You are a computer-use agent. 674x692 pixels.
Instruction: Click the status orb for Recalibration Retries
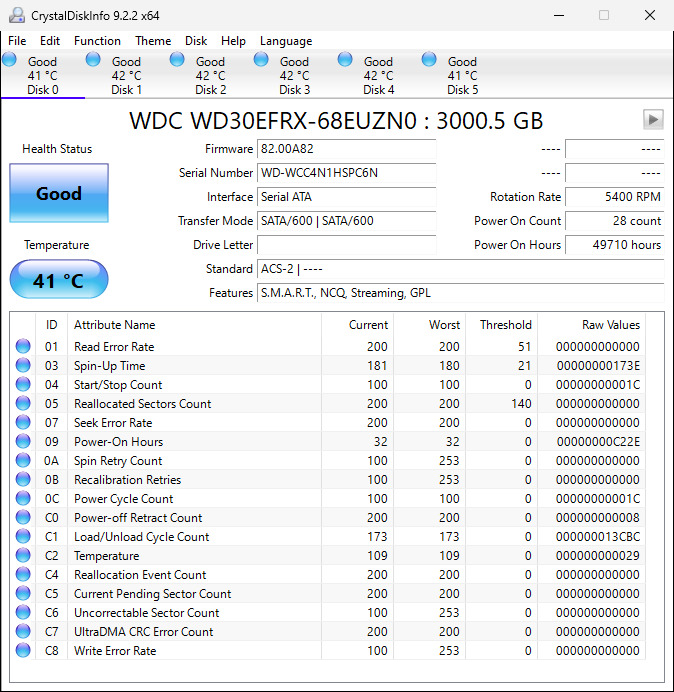[x=23, y=479]
